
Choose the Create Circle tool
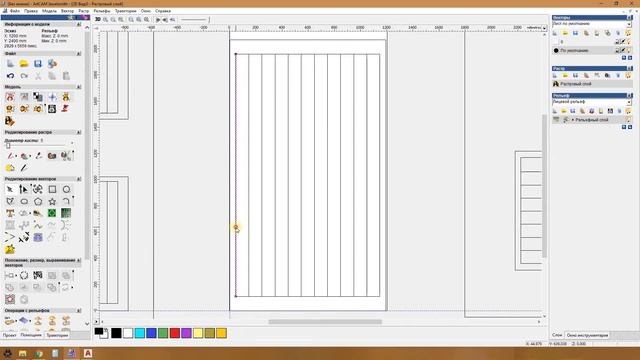66,189
